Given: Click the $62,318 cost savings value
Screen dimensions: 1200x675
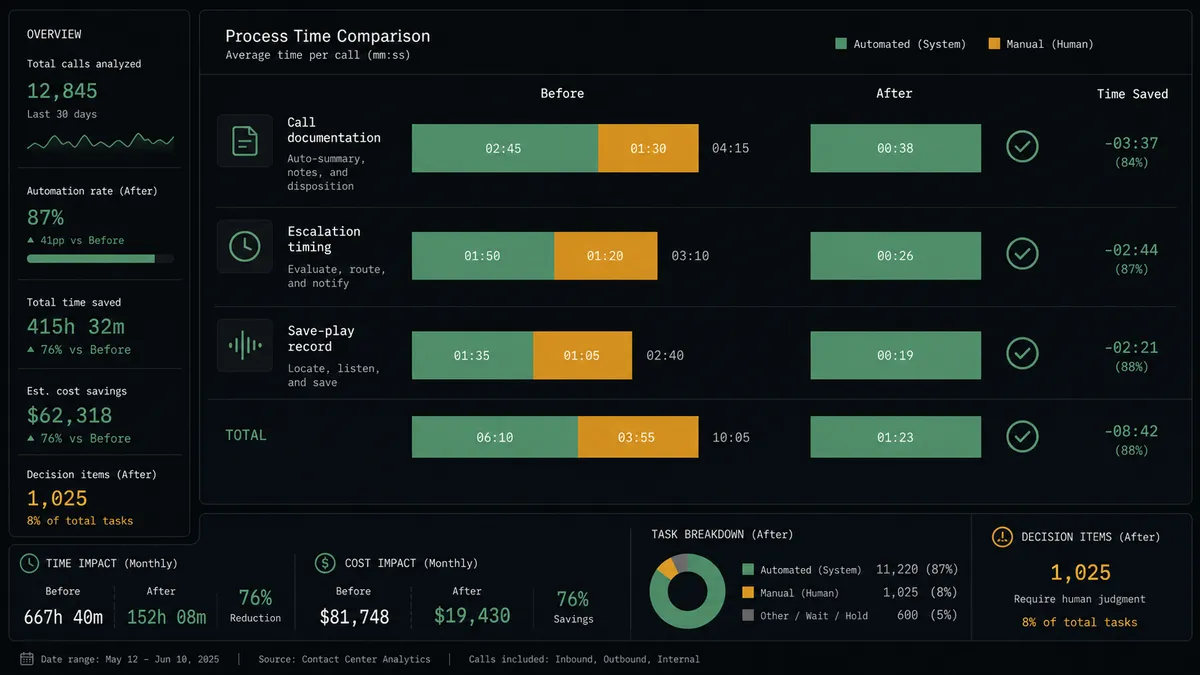Looking at the screenshot, I should [x=69, y=415].
